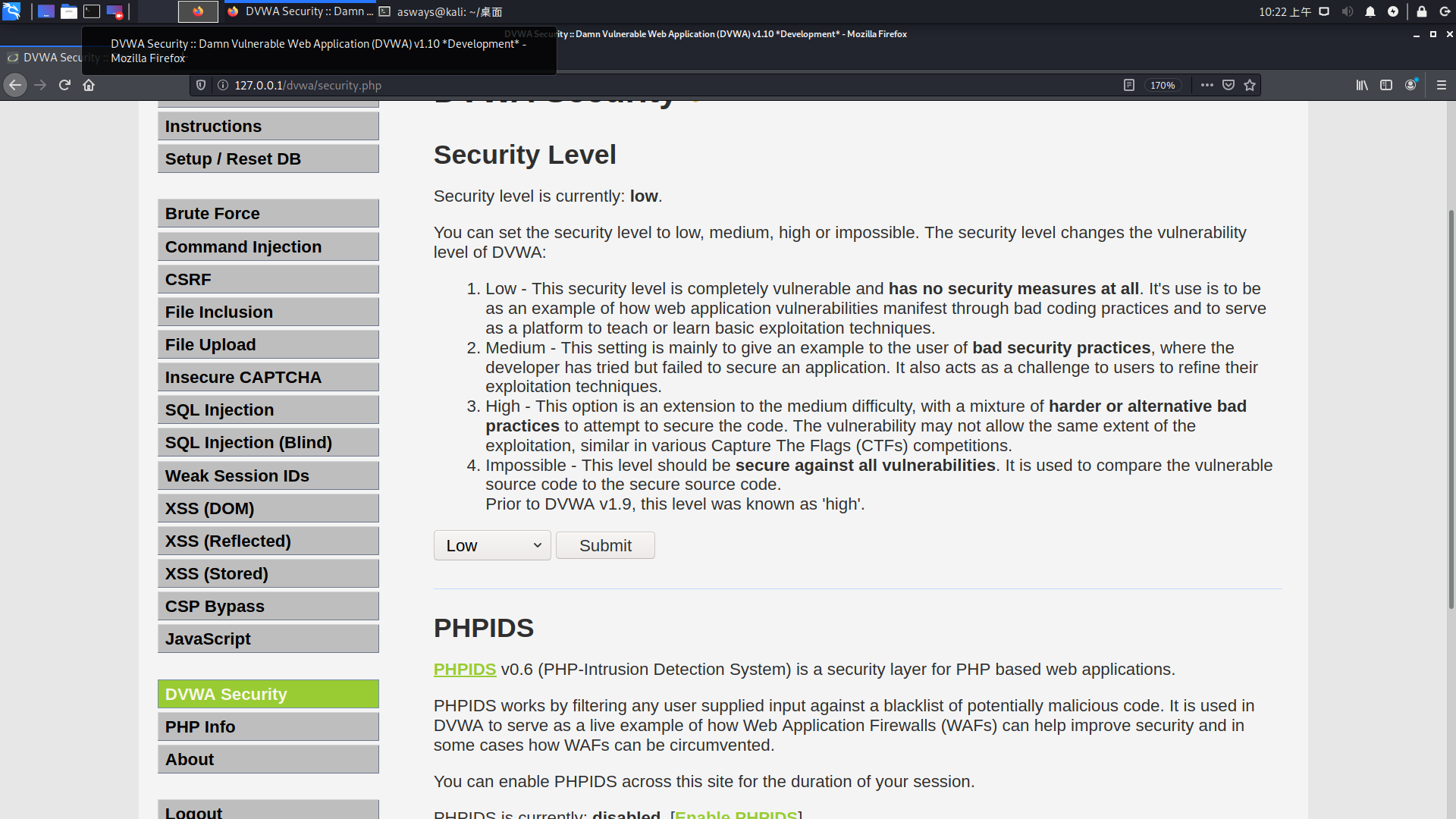Expand the security level Low dropdown

492,545
